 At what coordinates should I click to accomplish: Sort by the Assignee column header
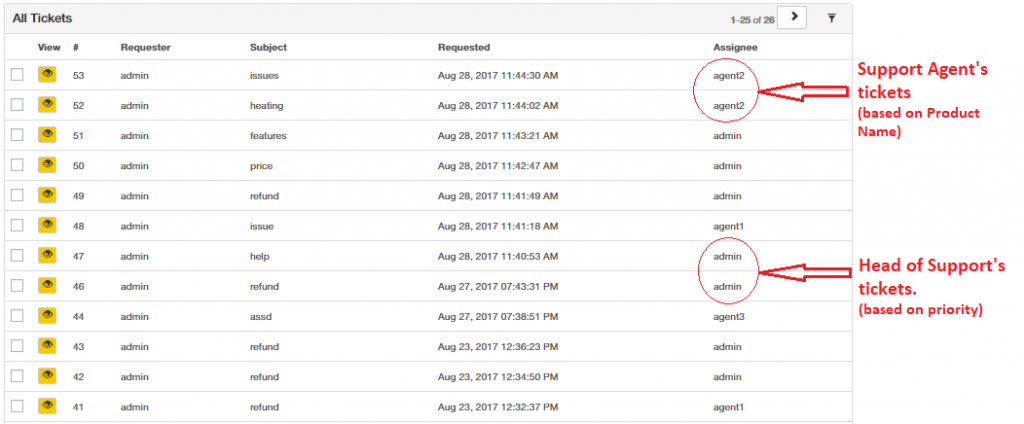735,47
